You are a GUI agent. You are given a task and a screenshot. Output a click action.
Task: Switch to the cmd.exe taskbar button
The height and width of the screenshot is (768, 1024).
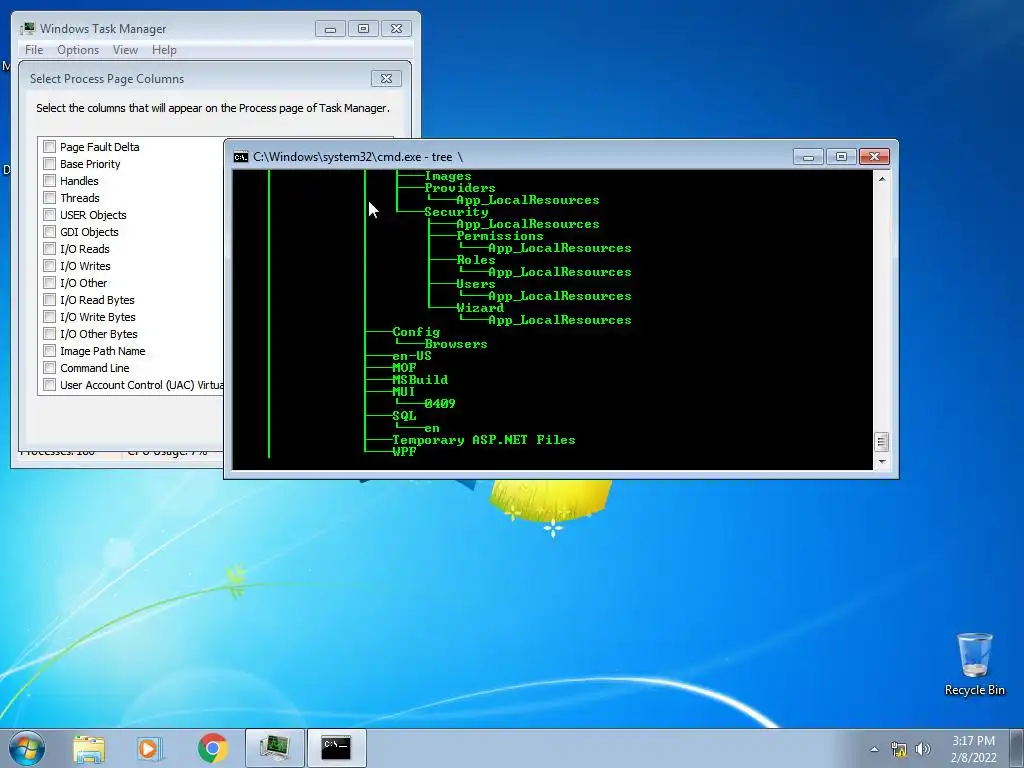point(336,748)
